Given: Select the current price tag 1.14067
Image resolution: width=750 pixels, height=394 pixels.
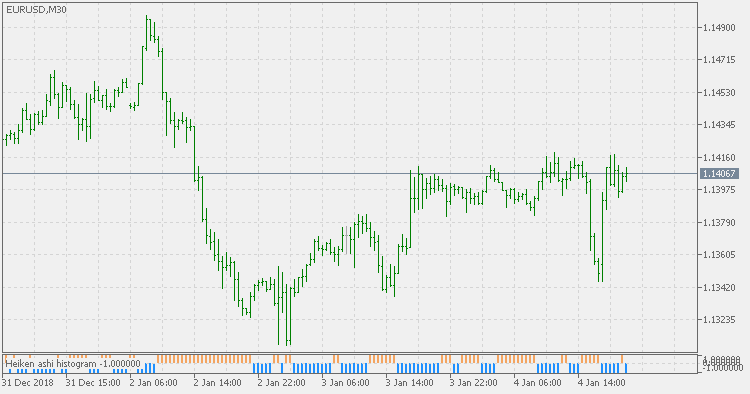Looking at the screenshot, I should click(x=720, y=174).
